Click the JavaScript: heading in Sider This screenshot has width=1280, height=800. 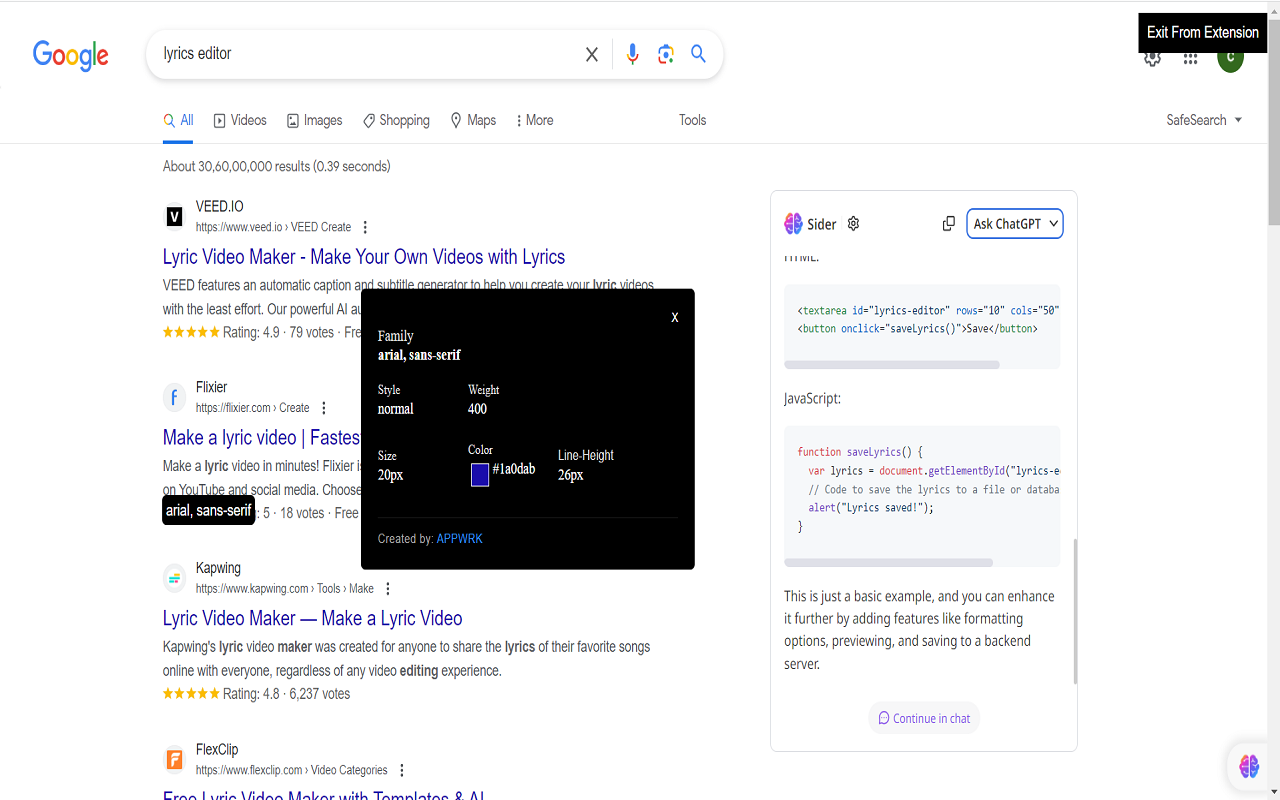coord(812,398)
